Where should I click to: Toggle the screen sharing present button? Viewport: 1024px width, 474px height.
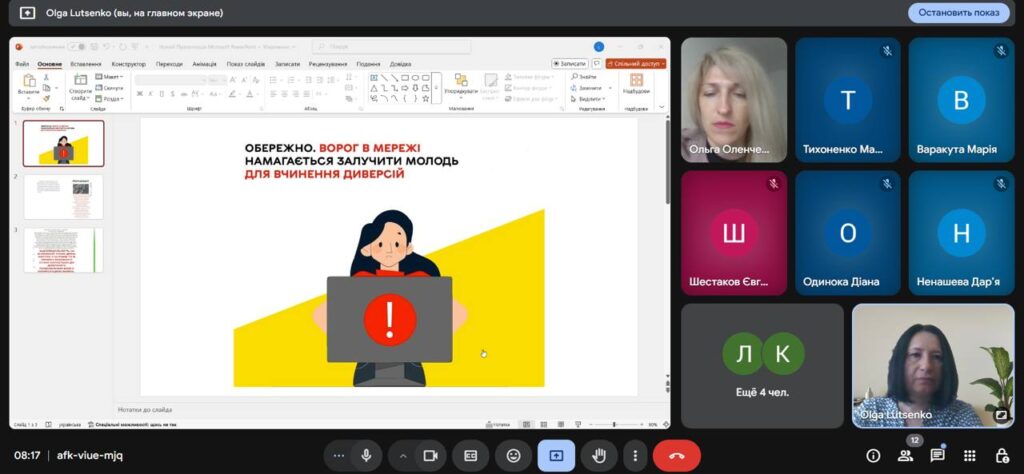point(556,455)
